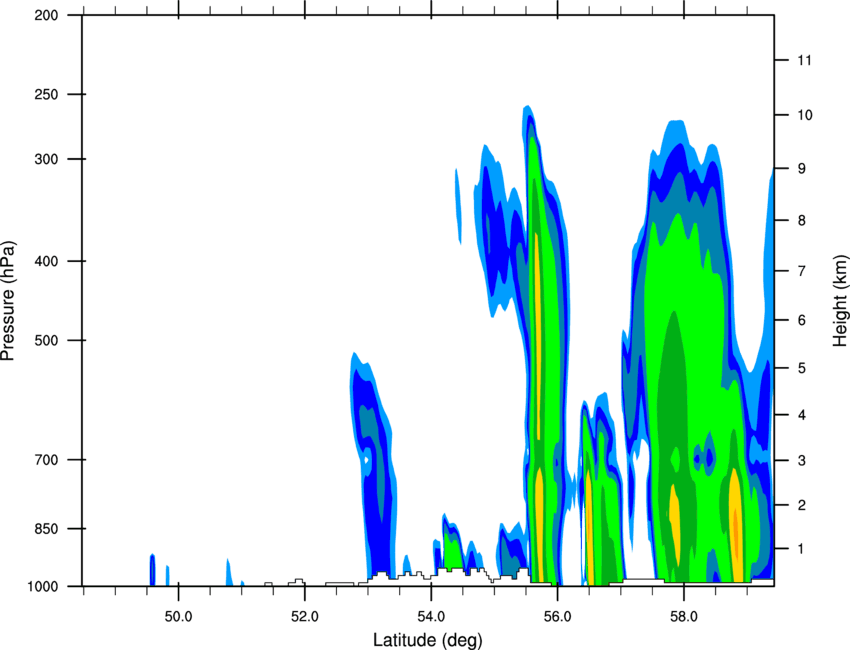Click the 50.0 latitude tick label
The height and width of the screenshot is (650, 850).
click(178, 617)
